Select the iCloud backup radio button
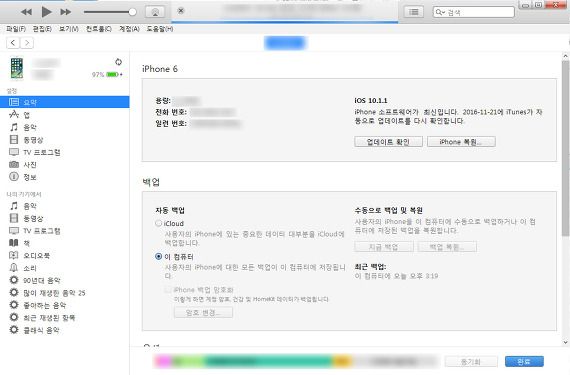 point(158,223)
